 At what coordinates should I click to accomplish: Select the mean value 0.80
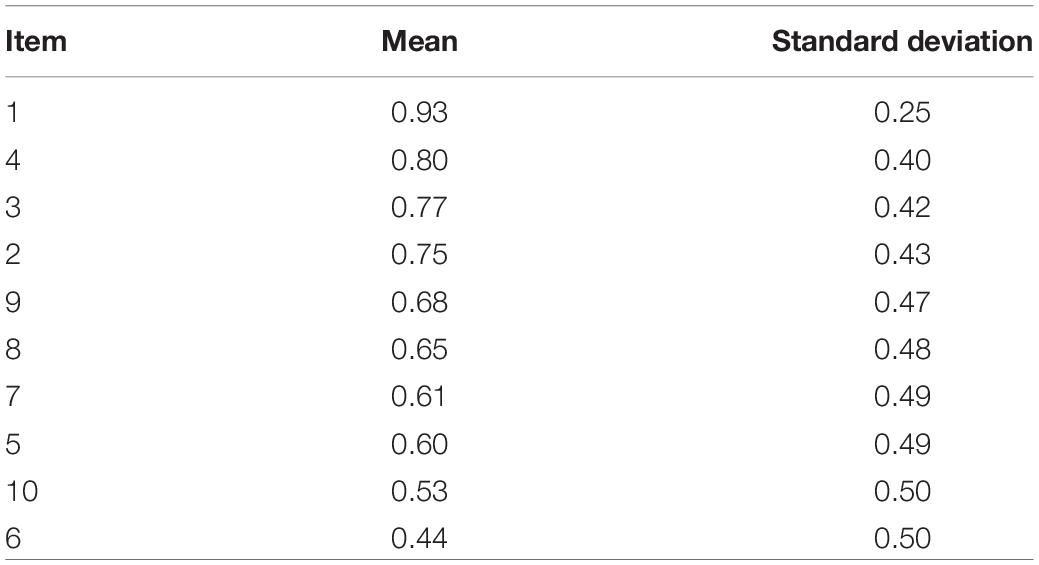coord(419,160)
